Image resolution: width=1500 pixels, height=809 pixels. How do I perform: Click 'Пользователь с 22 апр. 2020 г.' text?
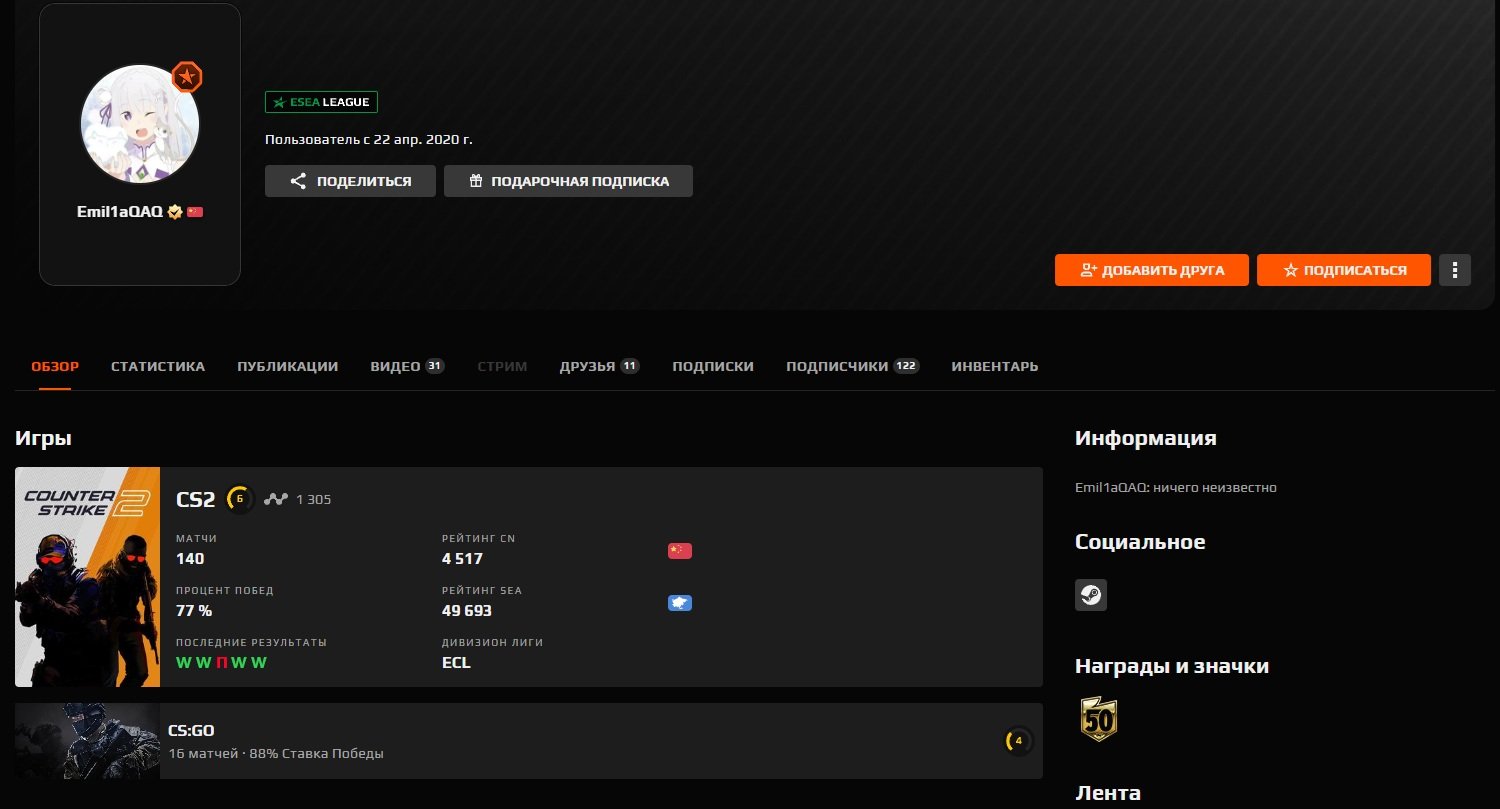pos(369,140)
